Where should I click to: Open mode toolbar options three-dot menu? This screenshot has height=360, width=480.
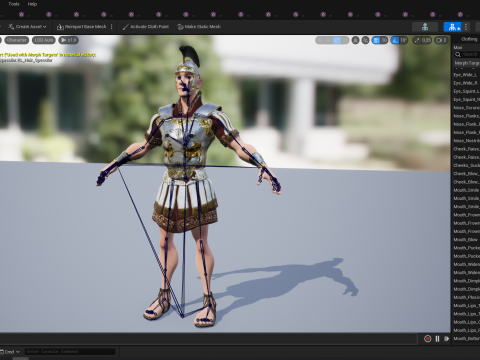click(466, 27)
